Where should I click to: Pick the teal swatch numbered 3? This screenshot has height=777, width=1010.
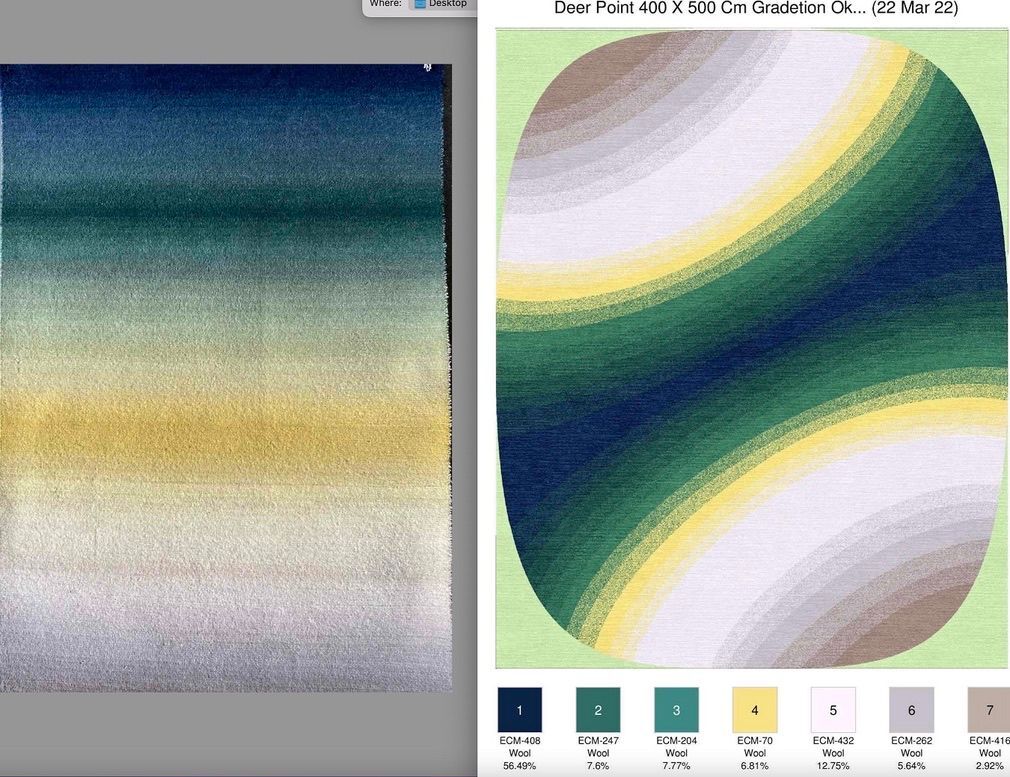click(676, 709)
